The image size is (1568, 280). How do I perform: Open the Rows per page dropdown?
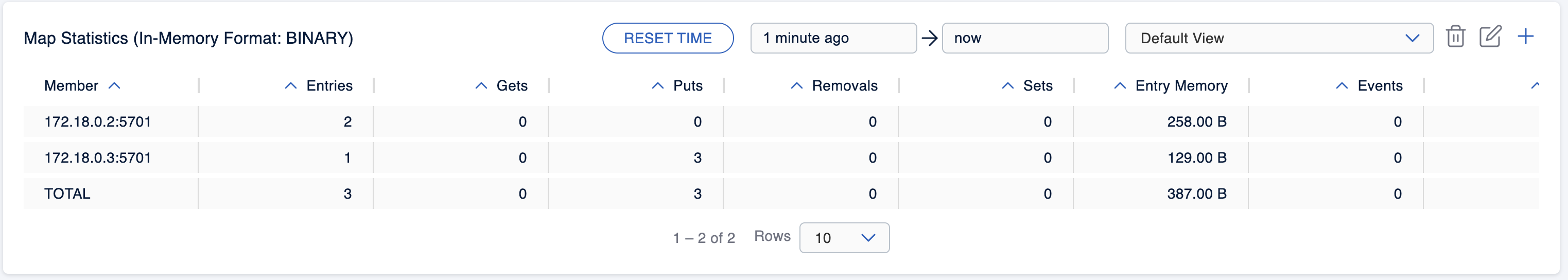click(x=844, y=238)
